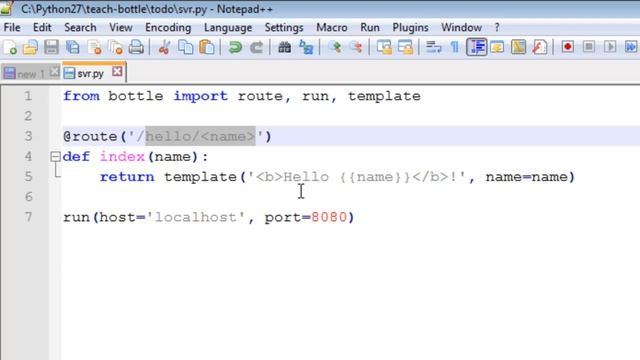Save the current file with Save icon
Screen dimensions: 640x360
click(x=51, y=47)
